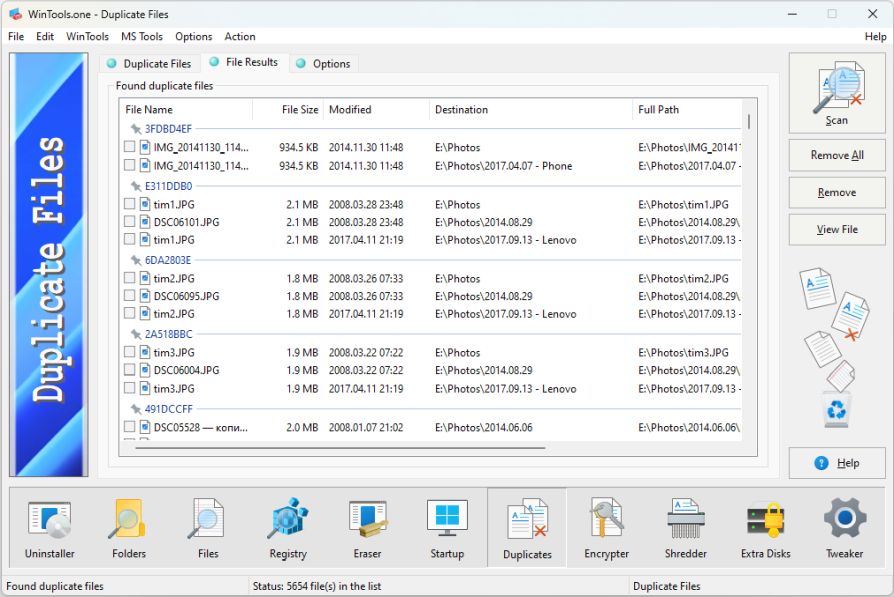894x597 pixels.
Task: Click pin icon of group 6DA2803E
Action: 136,260
